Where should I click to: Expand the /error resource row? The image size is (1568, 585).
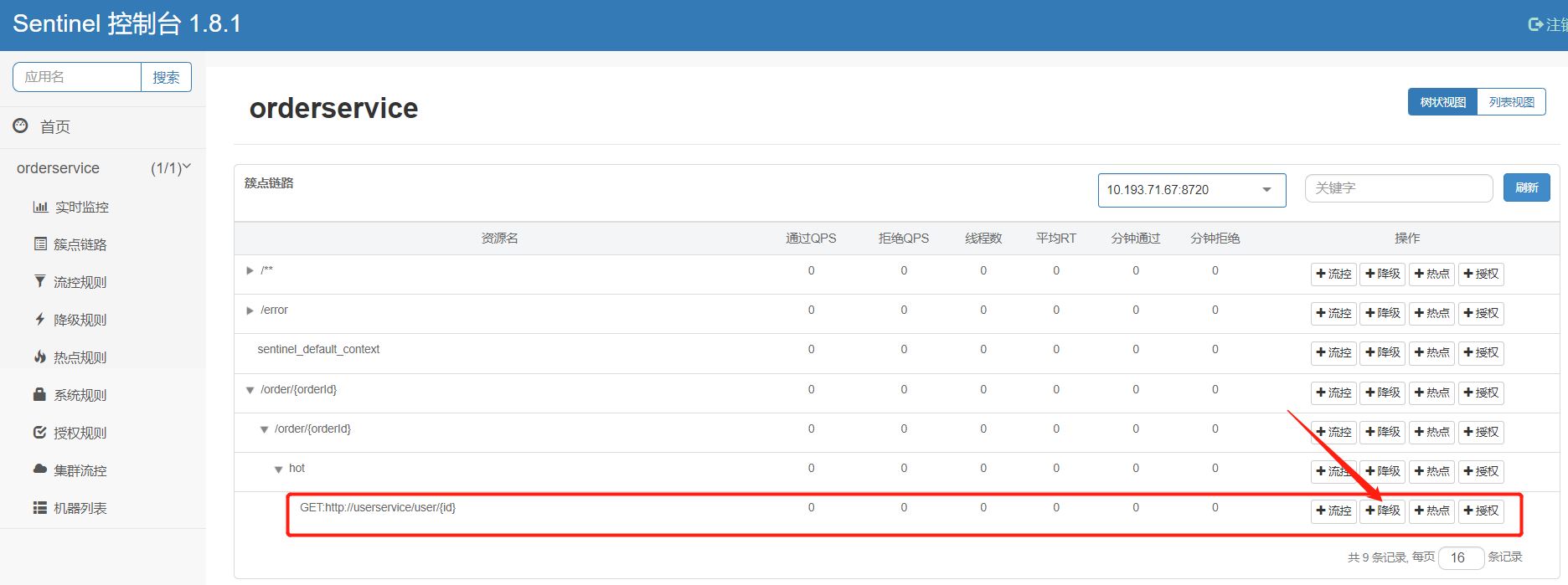pyautogui.click(x=250, y=310)
